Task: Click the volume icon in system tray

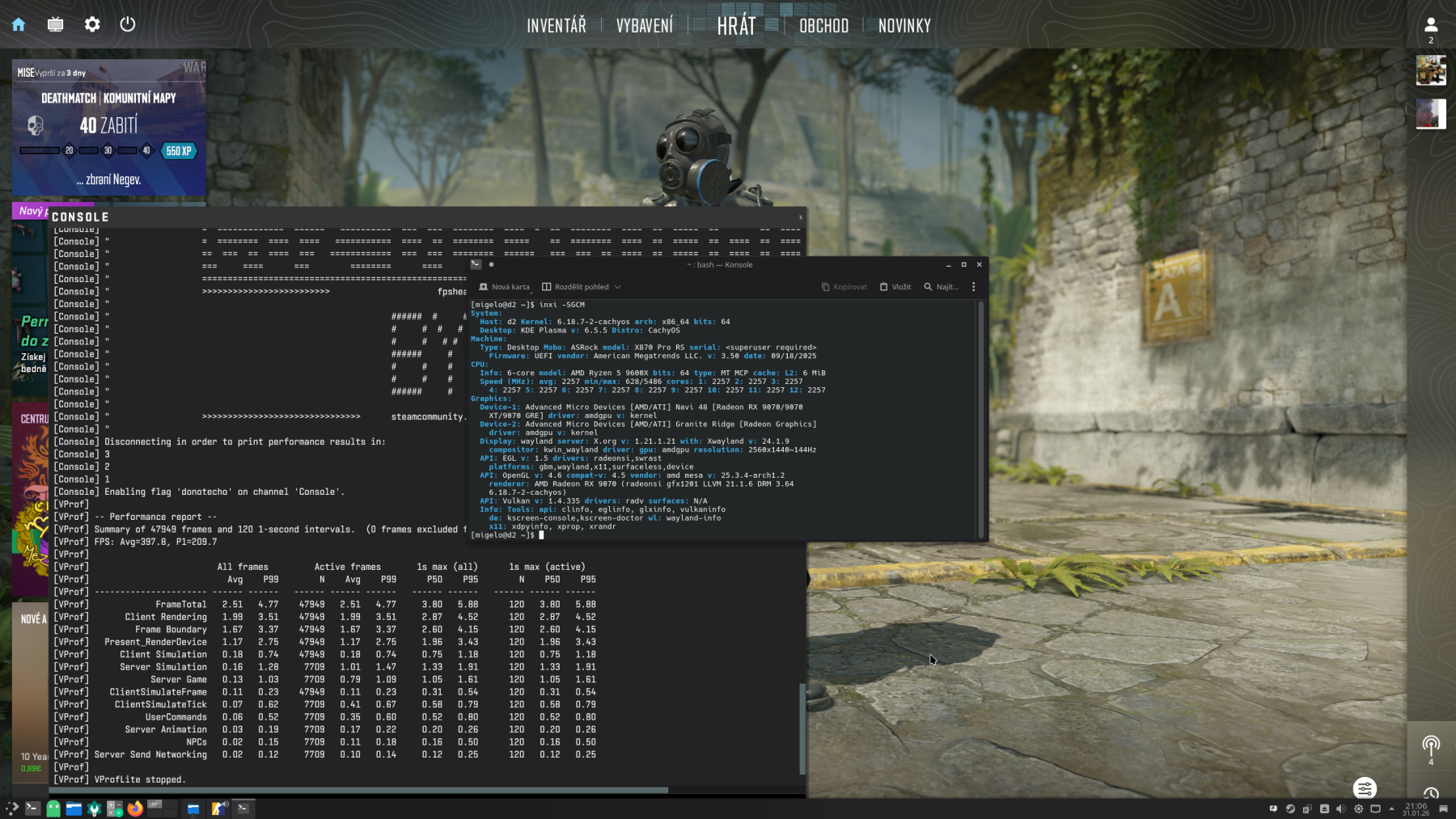Action: click(x=1341, y=808)
